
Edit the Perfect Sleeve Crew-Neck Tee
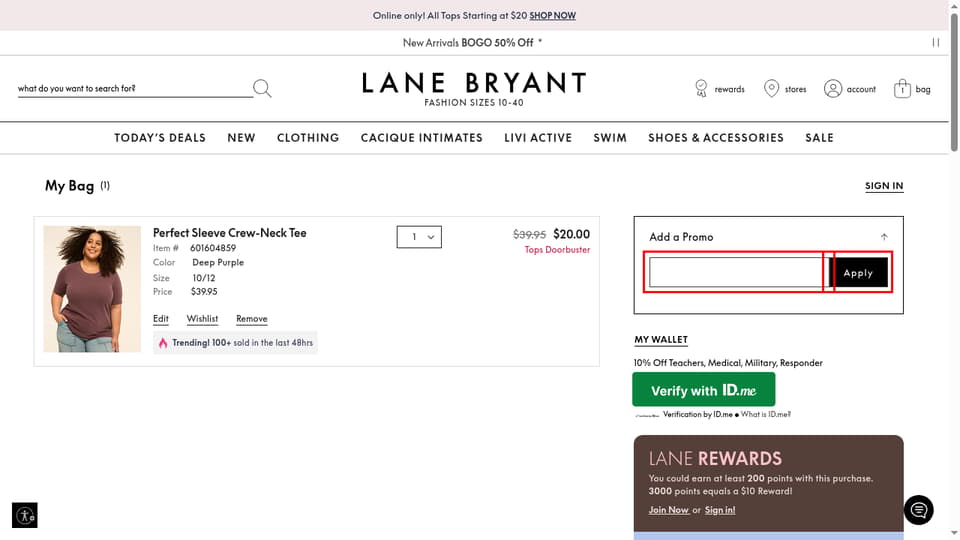click(x=160, y=319)
